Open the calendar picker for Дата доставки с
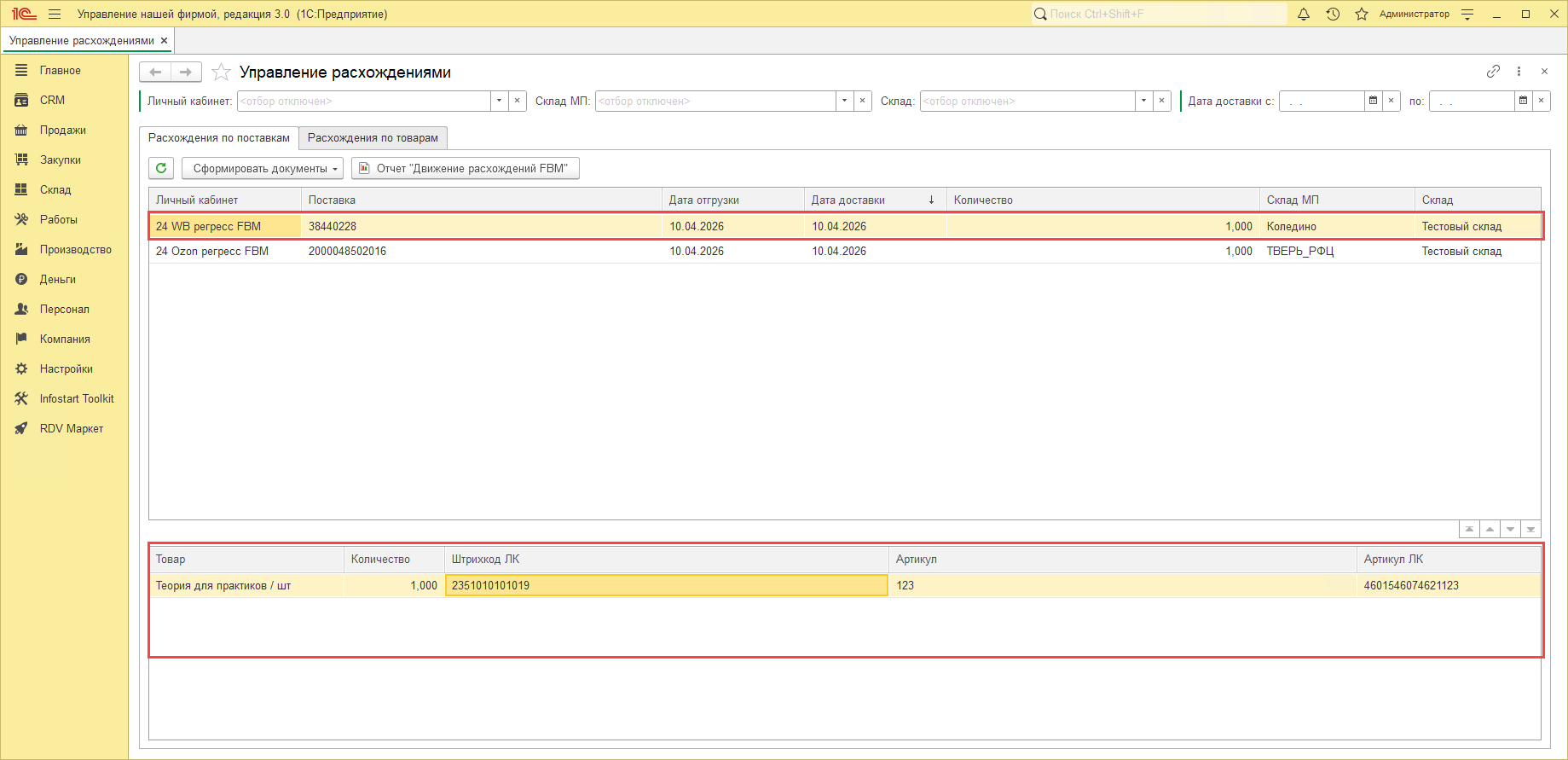 (1373, 101)
